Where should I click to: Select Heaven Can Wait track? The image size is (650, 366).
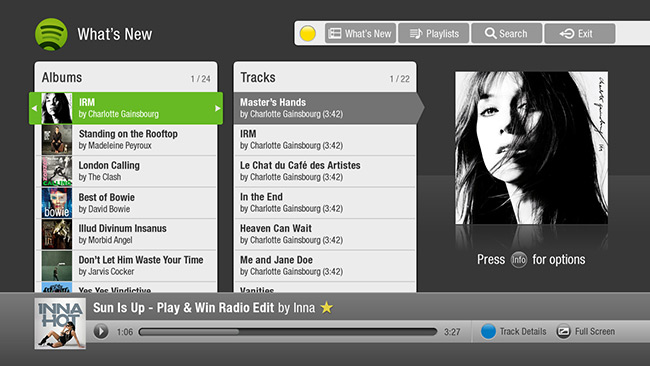point(325,234)
